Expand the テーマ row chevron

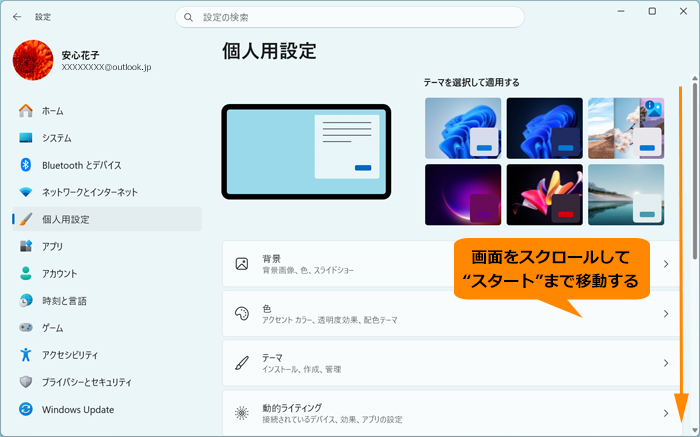point(666,363)
